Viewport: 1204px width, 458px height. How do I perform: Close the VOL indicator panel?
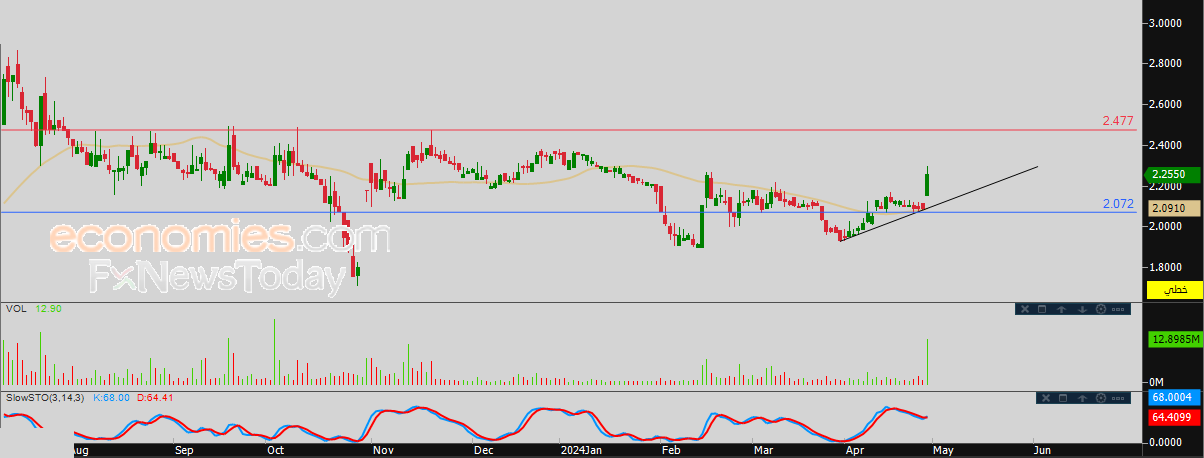pyautogui.click(x=1025, y=309)
